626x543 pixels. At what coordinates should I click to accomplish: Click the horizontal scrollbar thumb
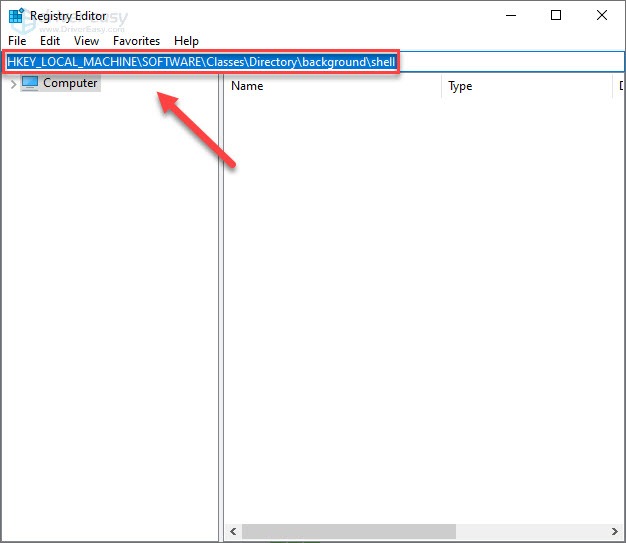coord(349,531)
